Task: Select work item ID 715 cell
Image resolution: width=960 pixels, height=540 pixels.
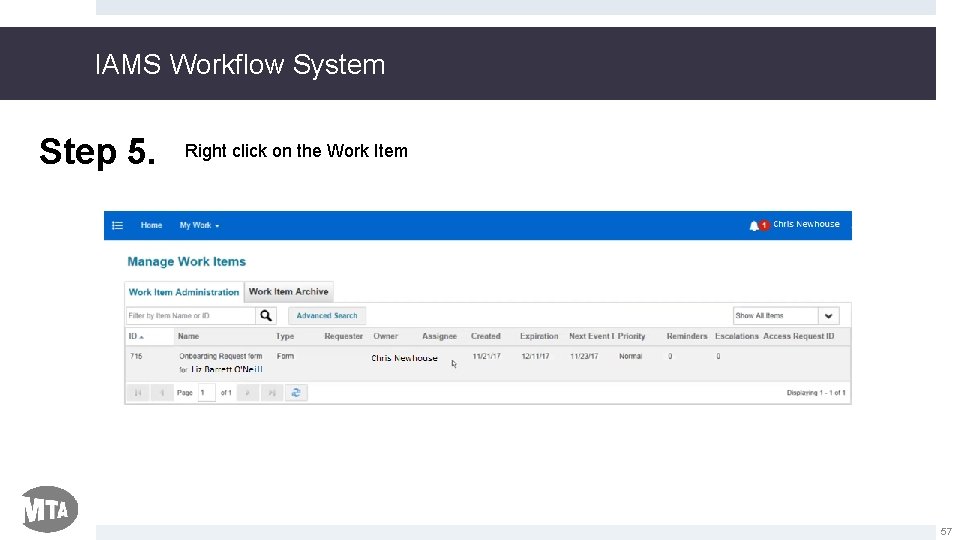Action: (x=136, y=356)
